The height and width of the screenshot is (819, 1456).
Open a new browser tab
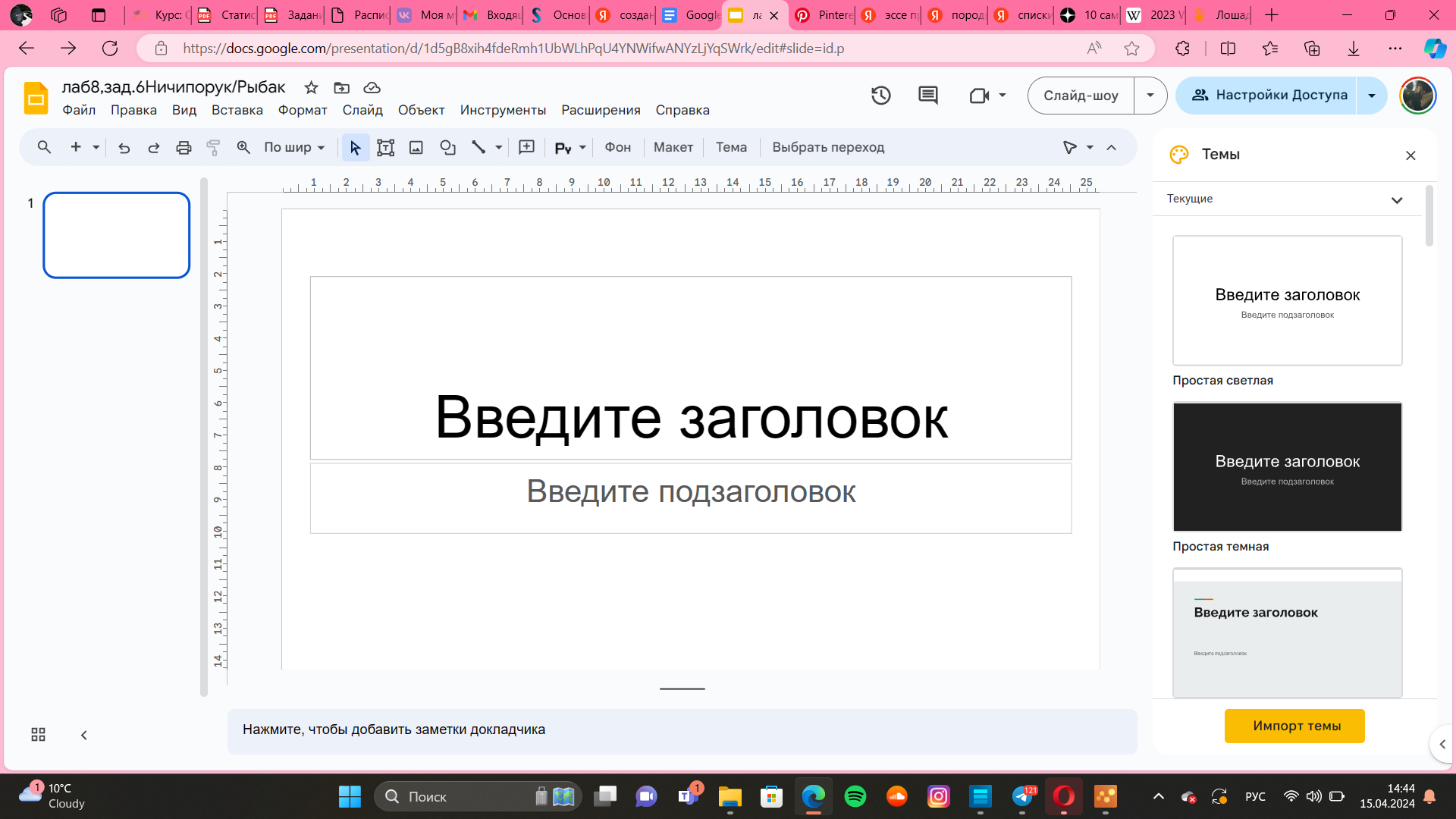[x=1272, y=15]
